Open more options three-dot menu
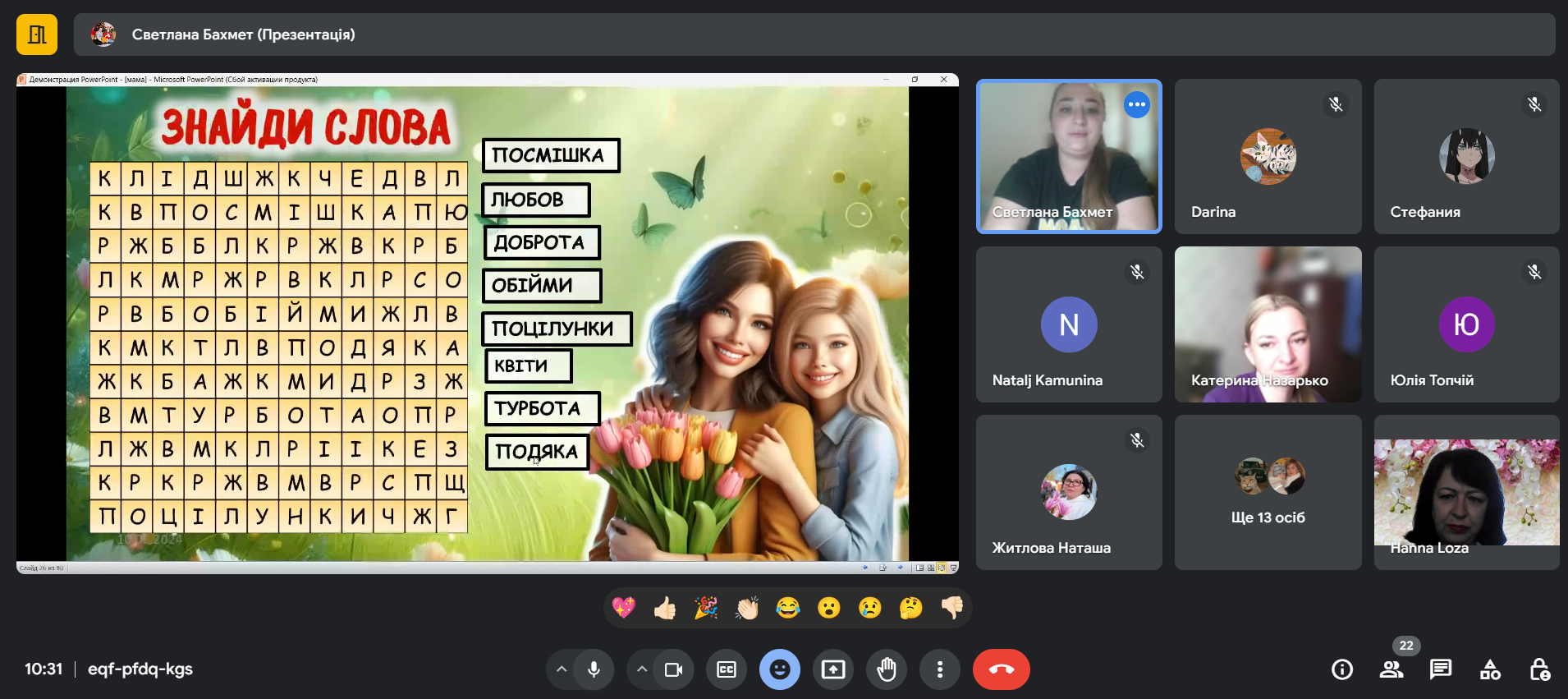 coord(940,669)
